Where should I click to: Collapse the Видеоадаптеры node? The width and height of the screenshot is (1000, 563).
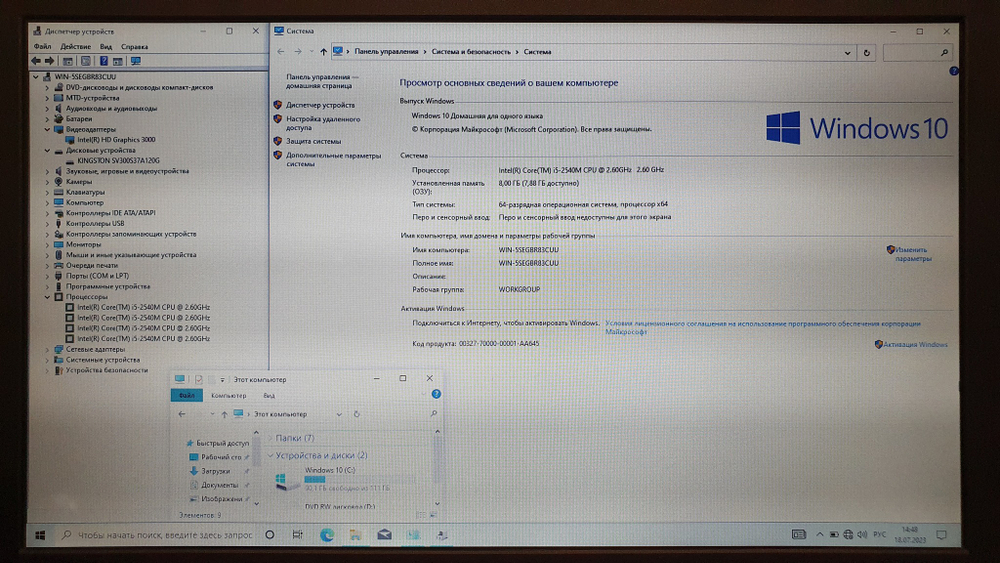tap(47, 129)
